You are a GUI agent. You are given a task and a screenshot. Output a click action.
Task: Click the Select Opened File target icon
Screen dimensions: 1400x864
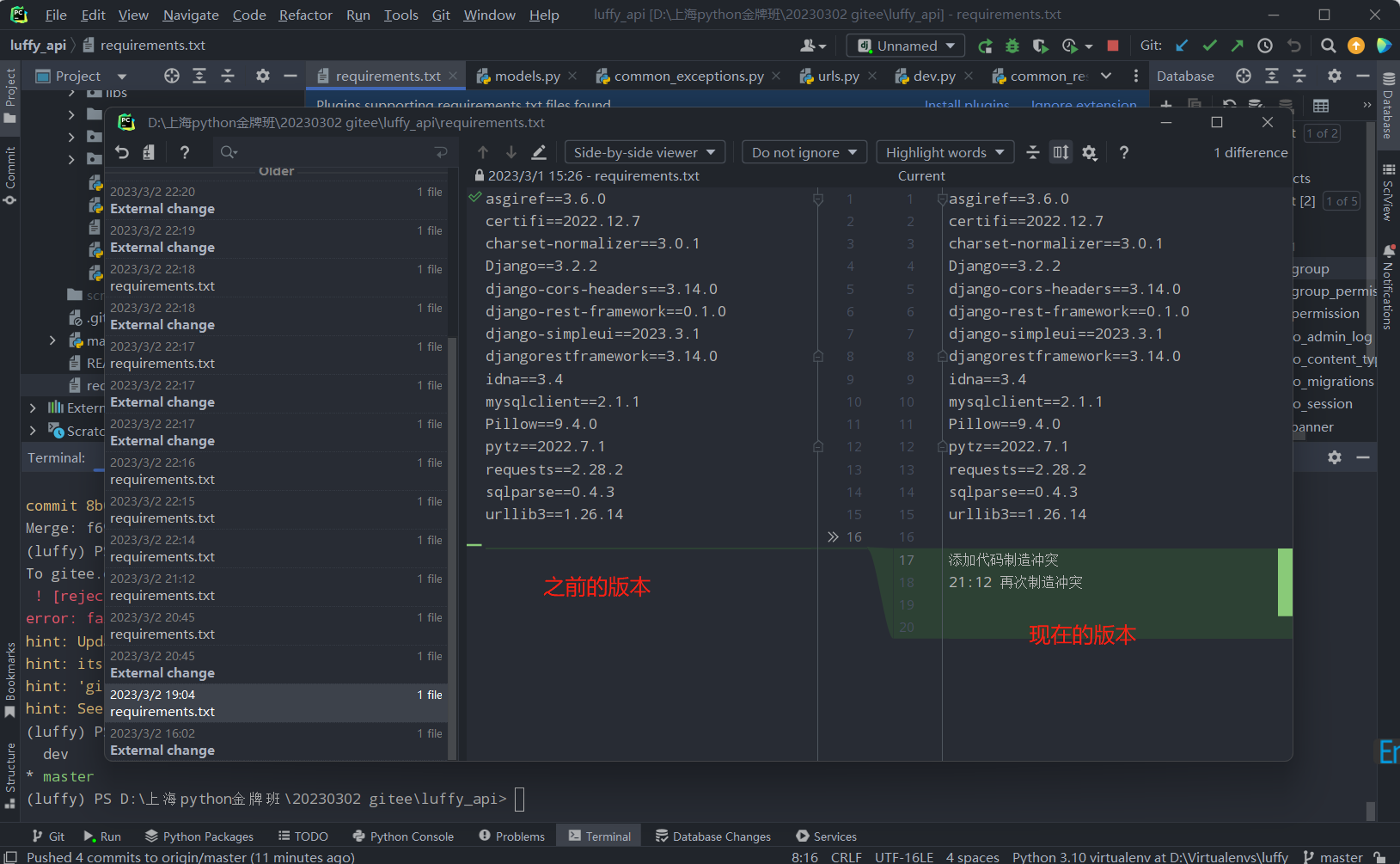click(x=172, y=76)
